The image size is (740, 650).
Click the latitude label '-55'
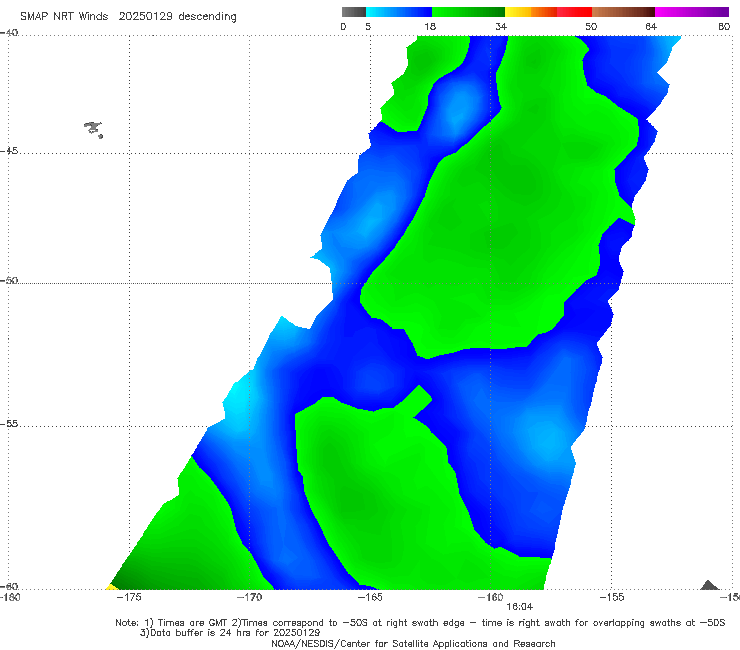[9, 423]
